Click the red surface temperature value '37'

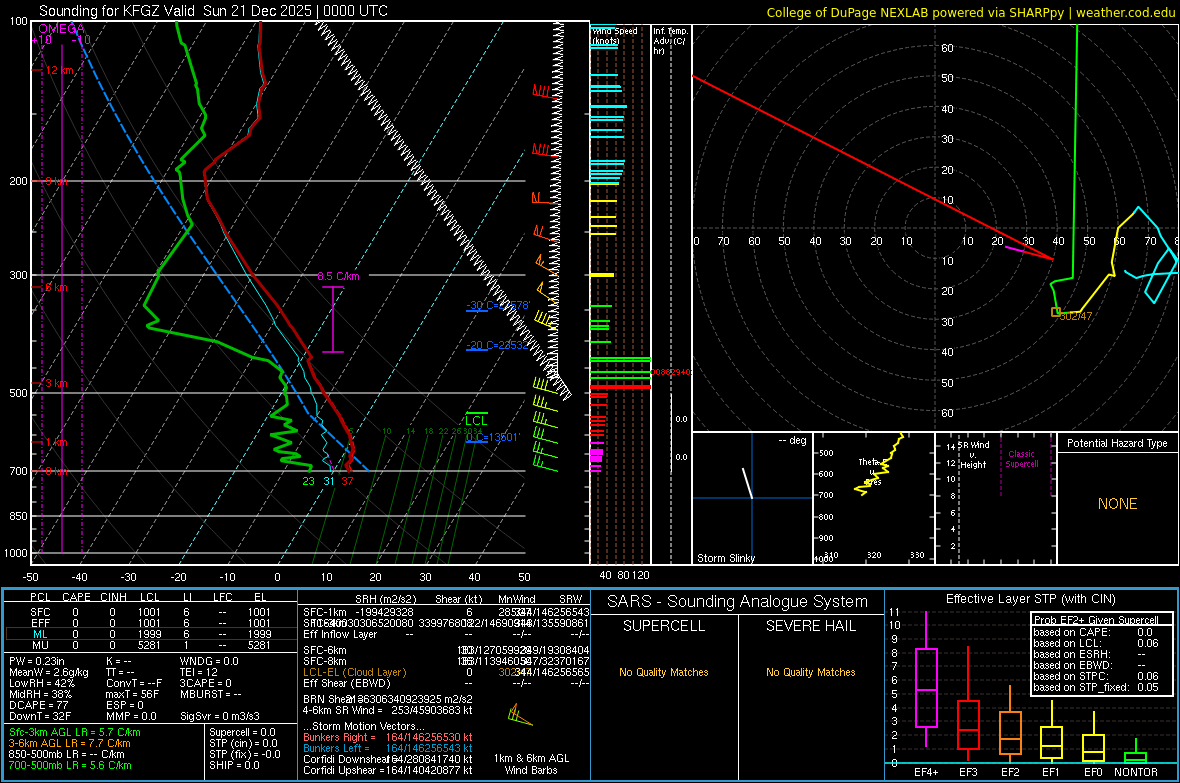coord(347,481)
